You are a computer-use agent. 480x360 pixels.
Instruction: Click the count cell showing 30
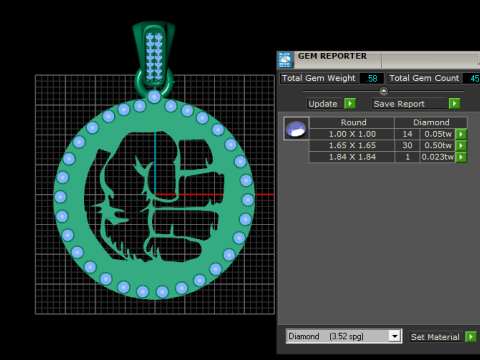(407, 145)
